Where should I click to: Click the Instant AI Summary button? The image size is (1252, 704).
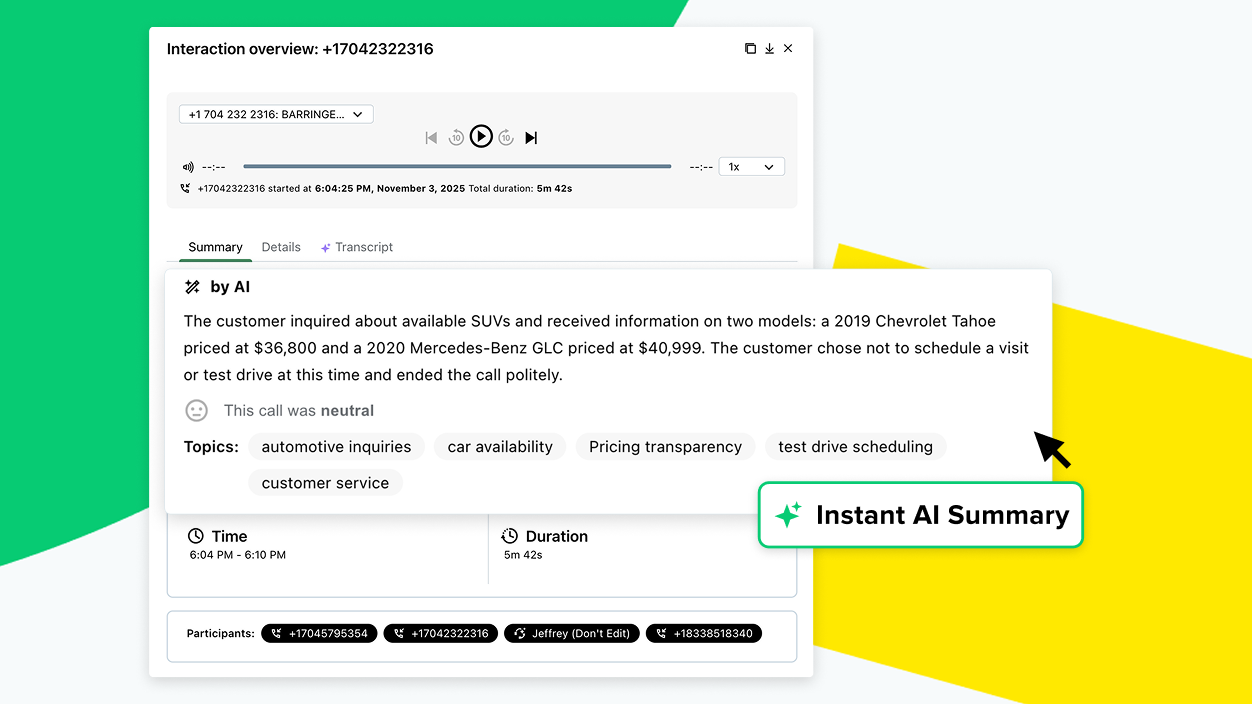pyautogui.click(x=920, y=515)
